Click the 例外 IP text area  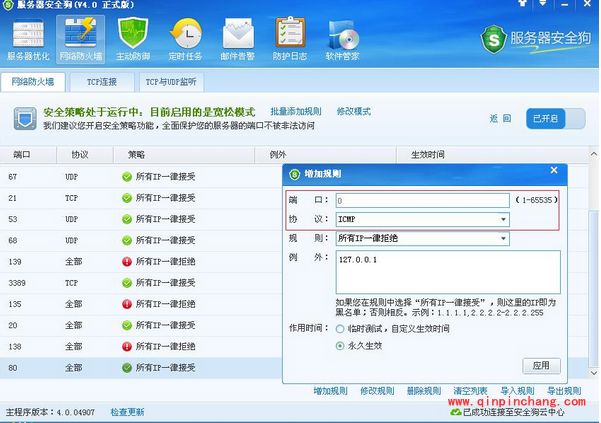(x=447, y=270)
